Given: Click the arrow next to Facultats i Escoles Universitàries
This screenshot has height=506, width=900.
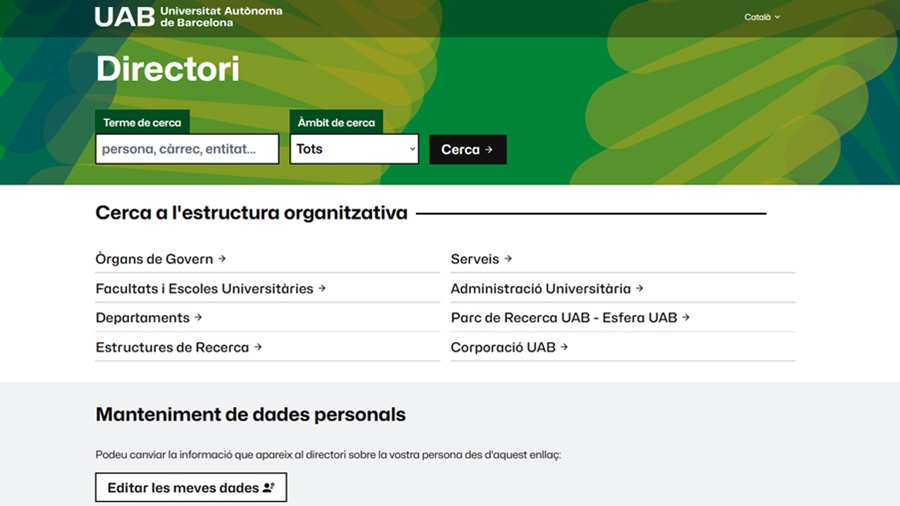Looking at the screenshot, I should pos(321,288).
